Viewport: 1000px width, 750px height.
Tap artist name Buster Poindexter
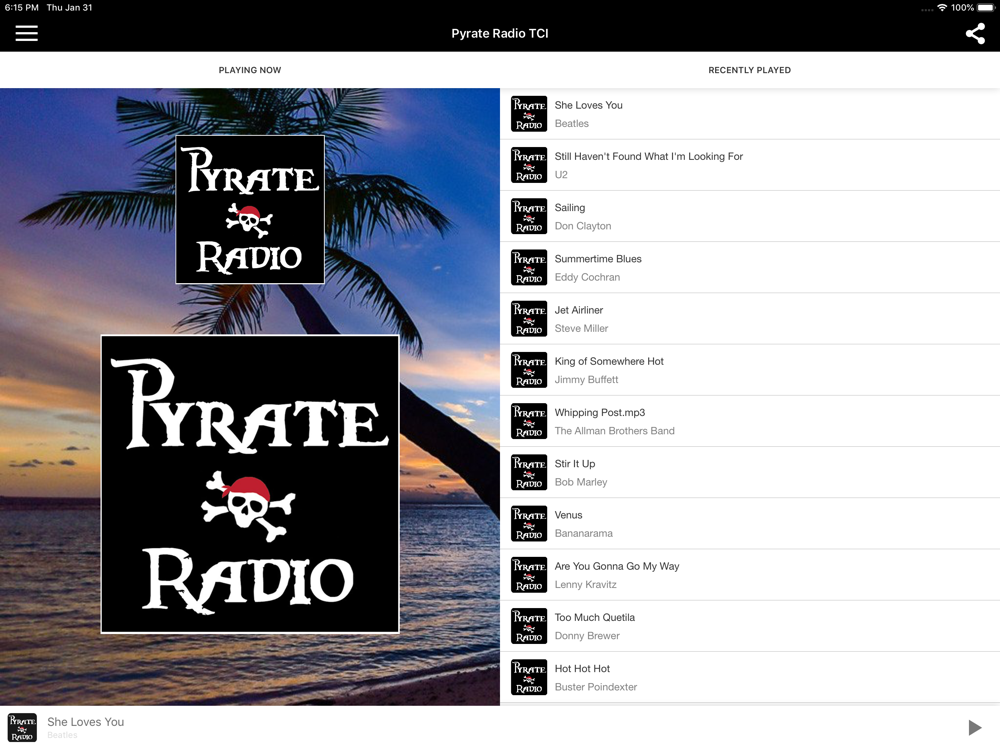click(x=596, y=688)
